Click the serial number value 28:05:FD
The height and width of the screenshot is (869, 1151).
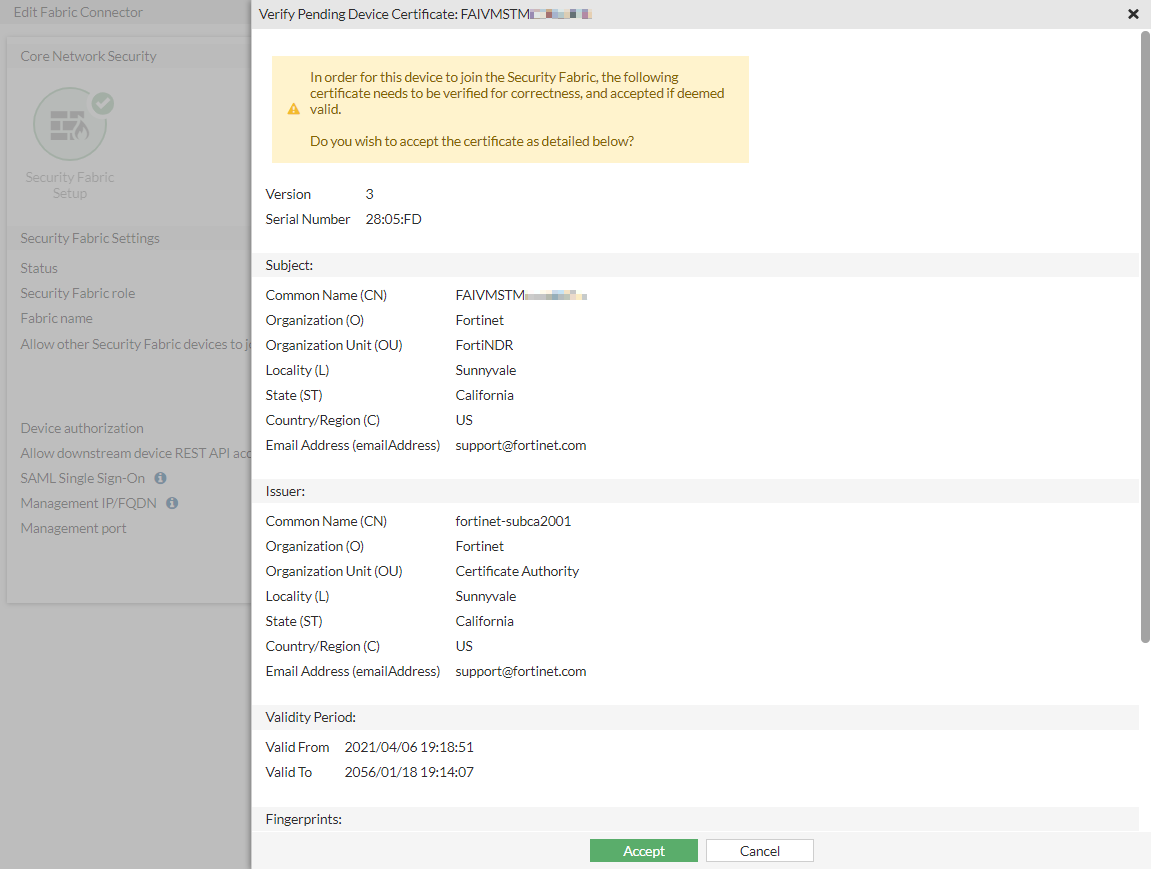[x=394, y=219]
